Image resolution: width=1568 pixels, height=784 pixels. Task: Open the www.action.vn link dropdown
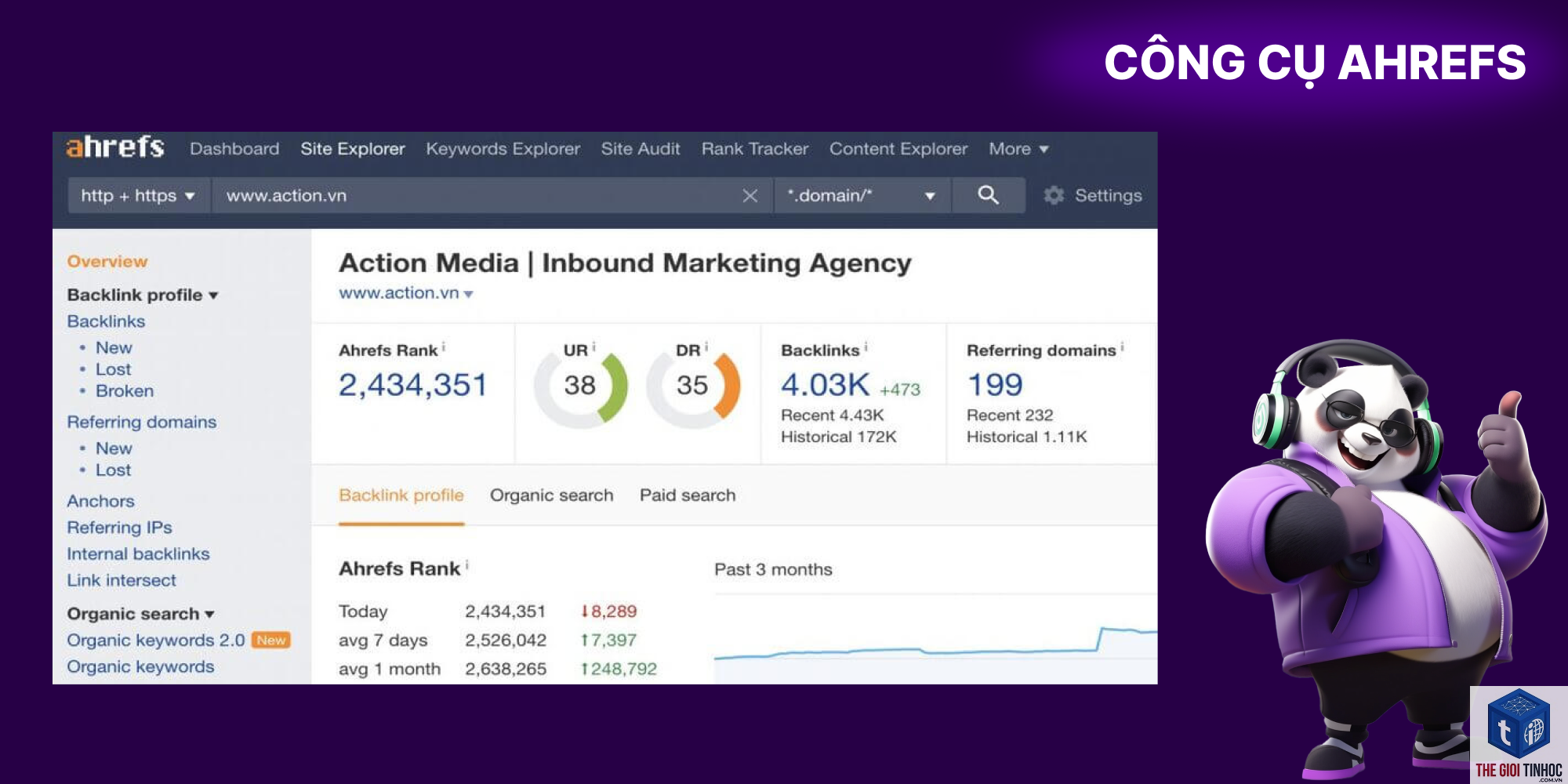point(469,294)
